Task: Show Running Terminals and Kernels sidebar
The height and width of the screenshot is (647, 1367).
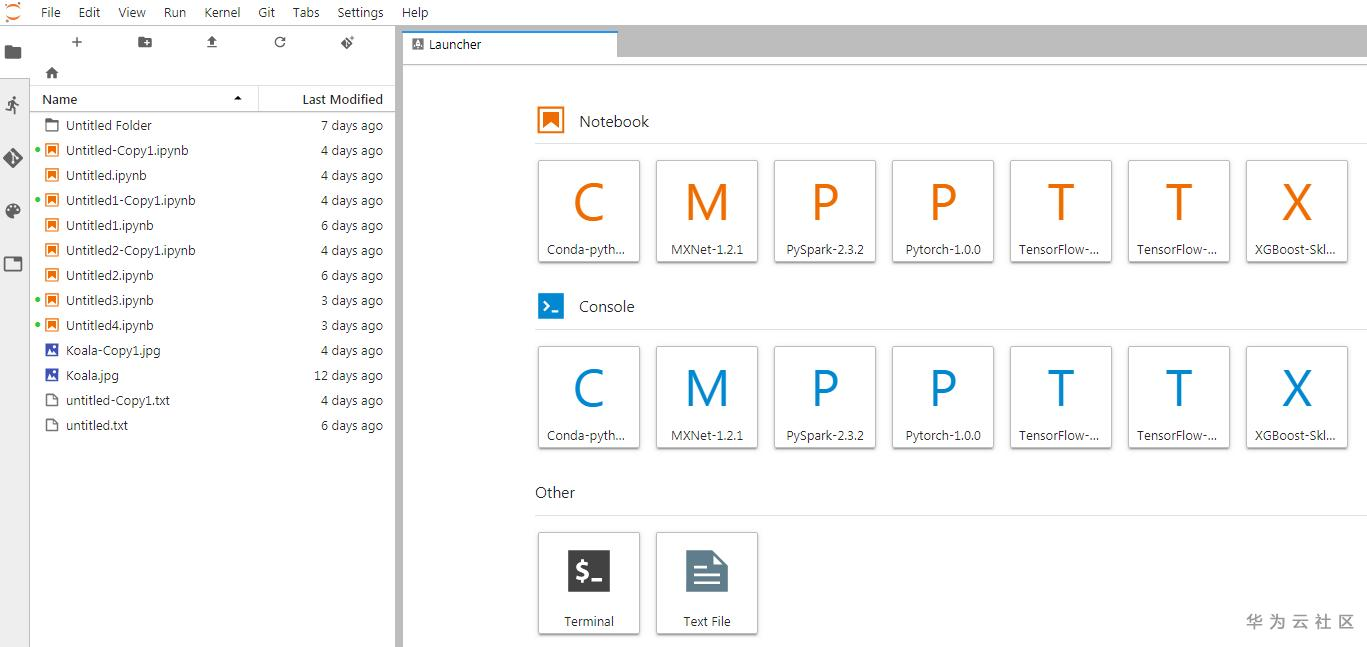Action: click(13, 105)
